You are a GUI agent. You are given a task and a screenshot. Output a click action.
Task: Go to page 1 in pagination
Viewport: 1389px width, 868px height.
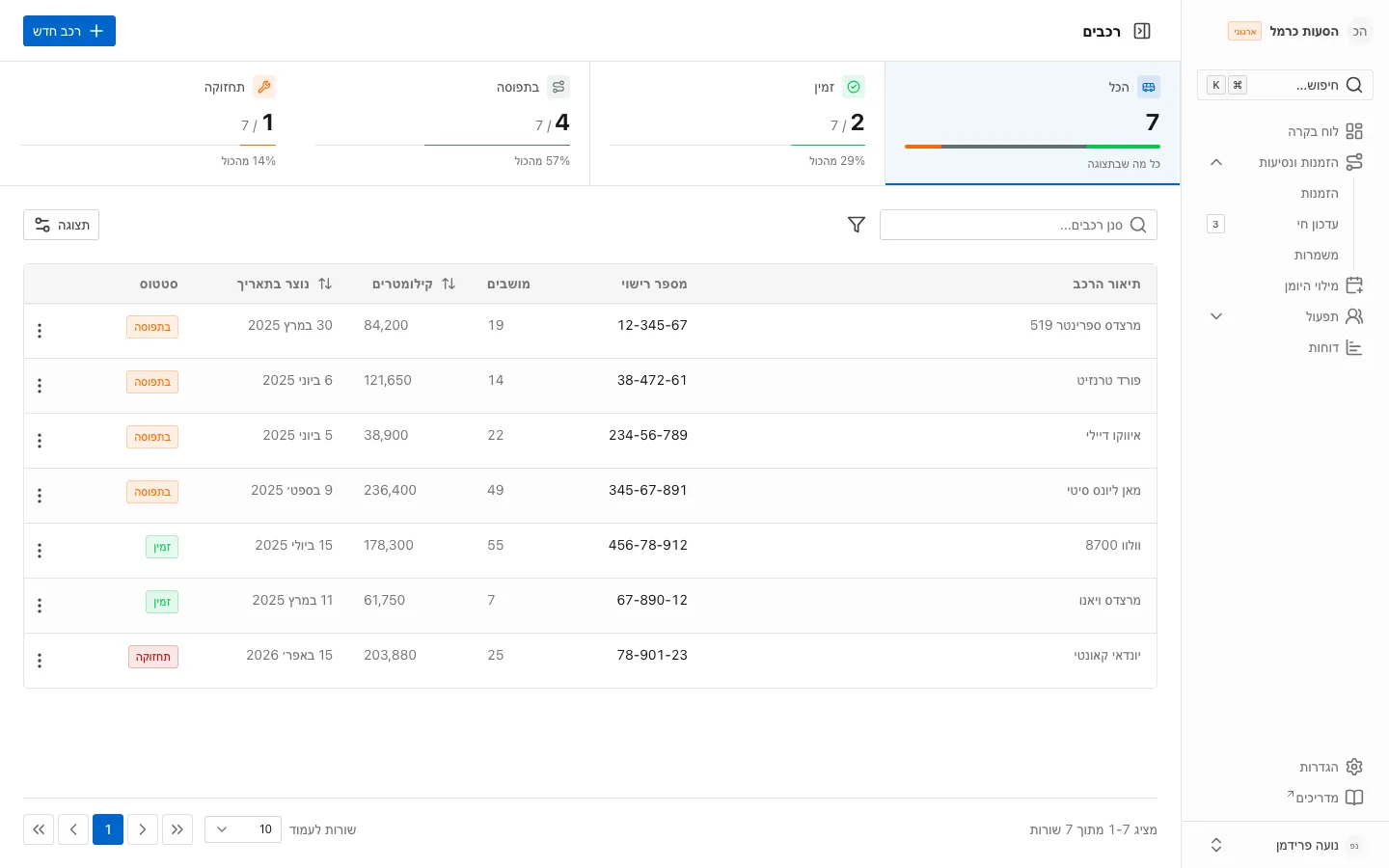108,829
